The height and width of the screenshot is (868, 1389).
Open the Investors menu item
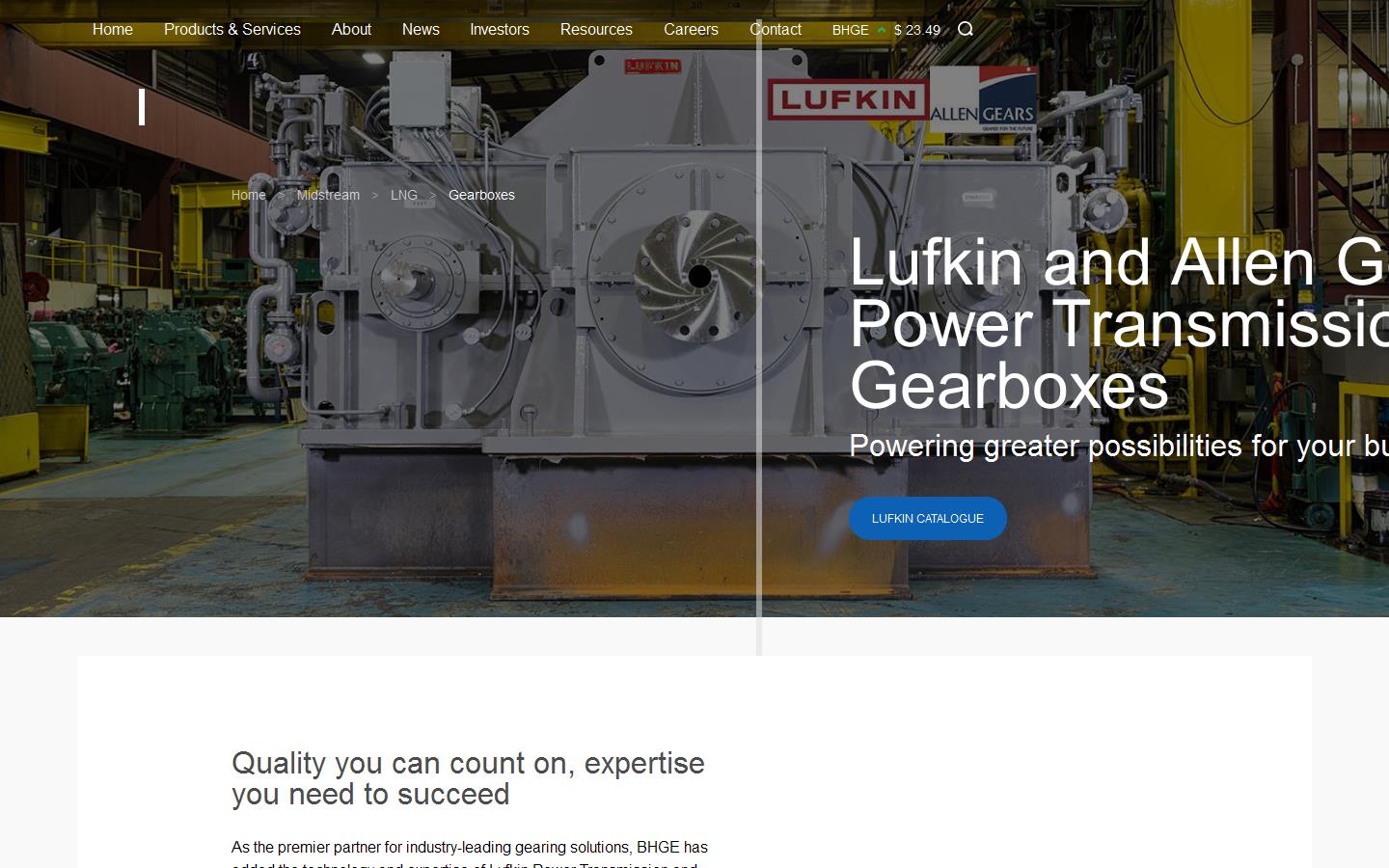click(x=500, y=30)
